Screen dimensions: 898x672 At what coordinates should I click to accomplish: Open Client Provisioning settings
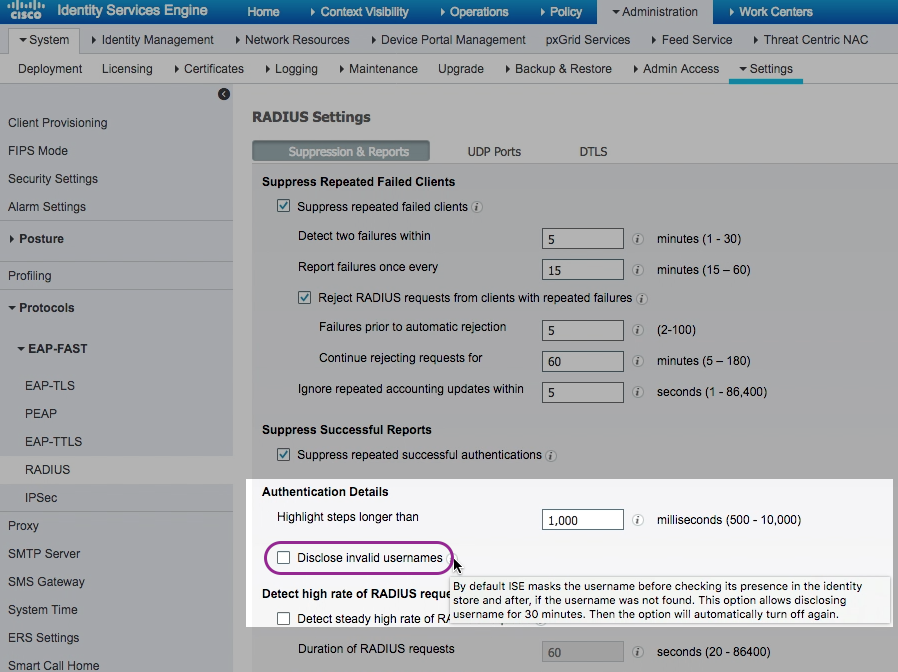click(58, 123)
